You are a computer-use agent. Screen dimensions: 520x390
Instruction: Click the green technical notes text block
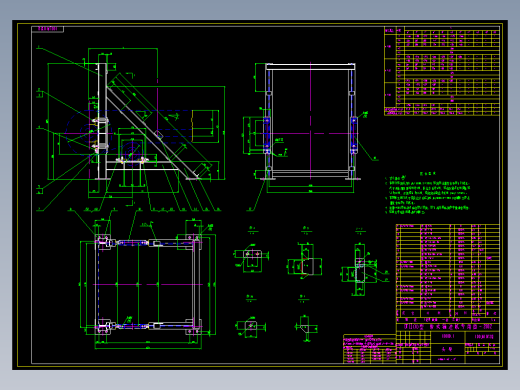[x=427, y=193]
